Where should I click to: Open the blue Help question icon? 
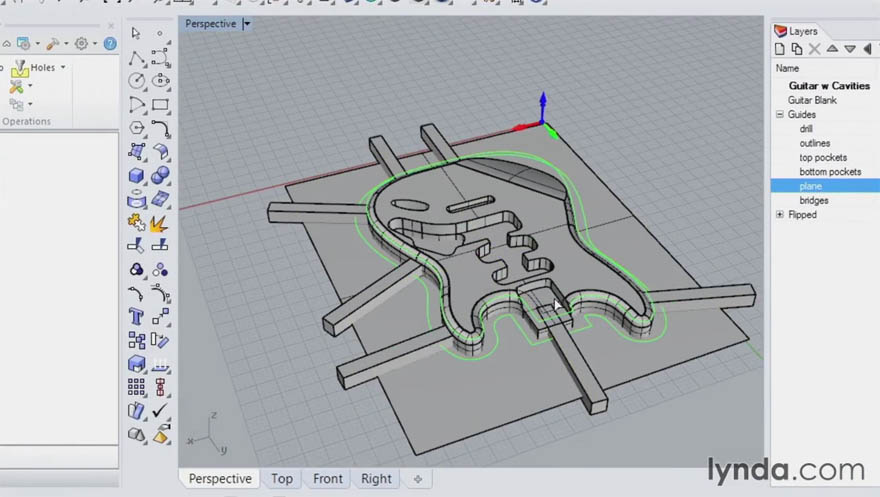point(110,43)
